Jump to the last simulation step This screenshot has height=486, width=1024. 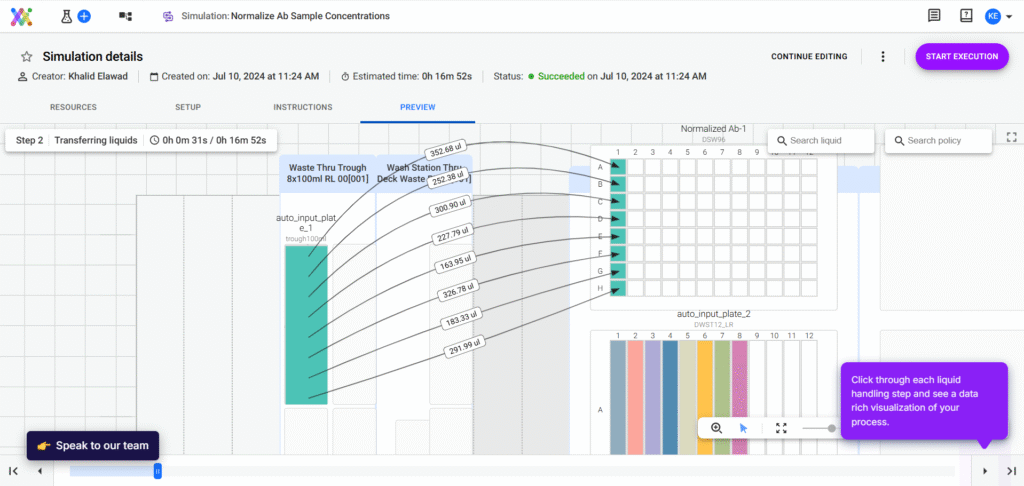click(x=1011, y=471)
